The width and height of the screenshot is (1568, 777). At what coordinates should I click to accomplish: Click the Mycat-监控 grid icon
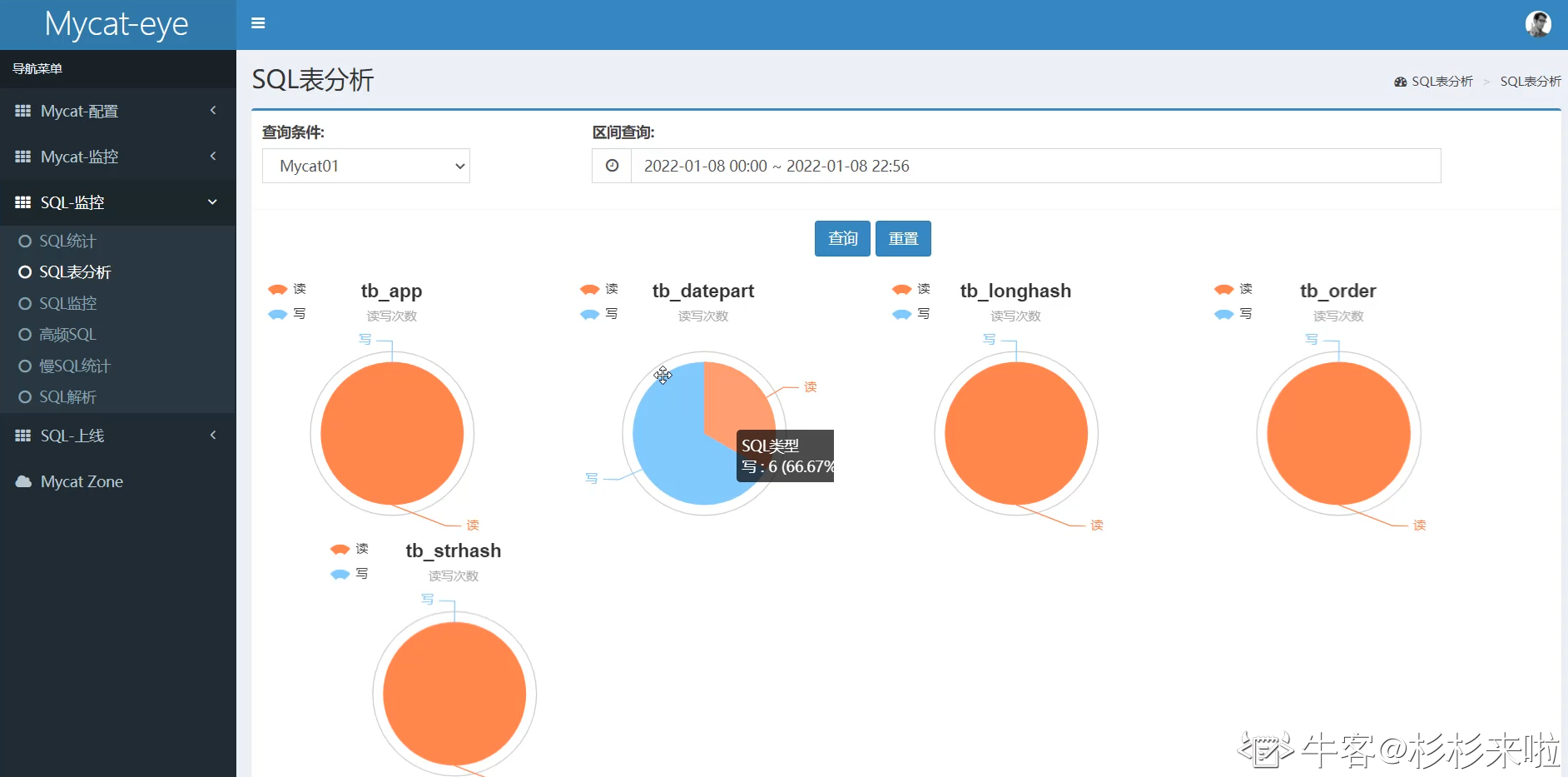(23, 157)
